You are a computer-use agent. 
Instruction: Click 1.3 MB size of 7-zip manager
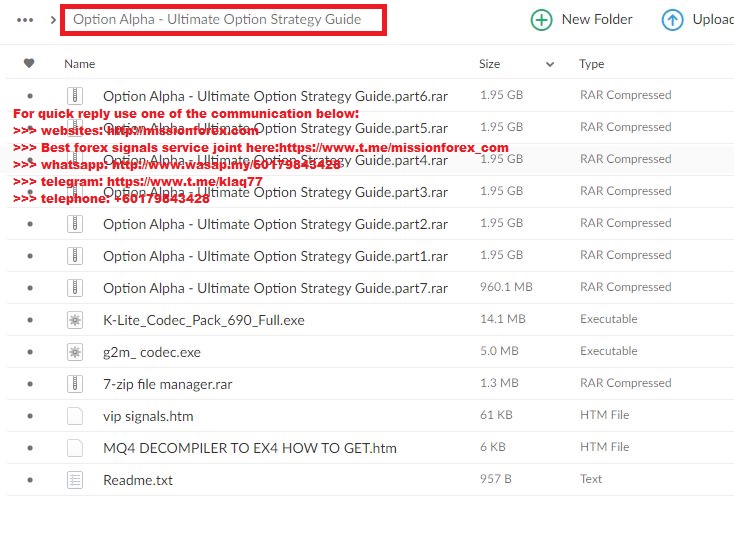(x=499, y=383)
